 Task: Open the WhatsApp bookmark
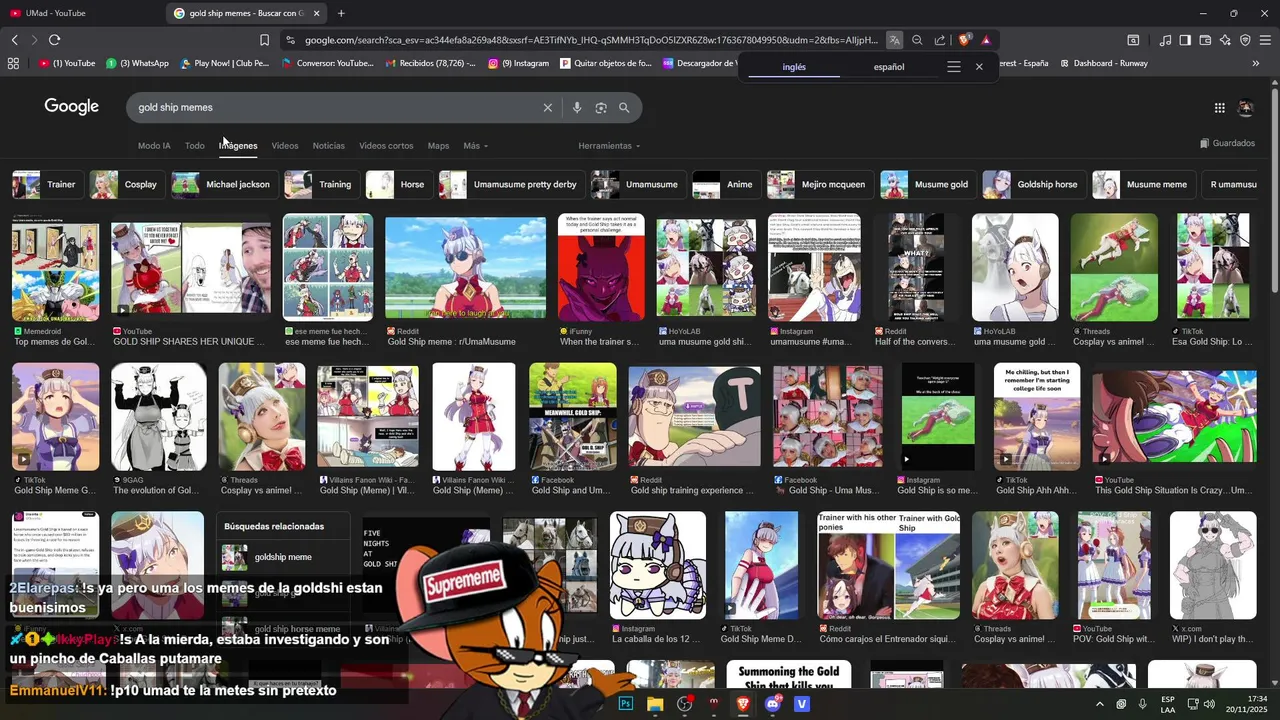coord(138,63)
